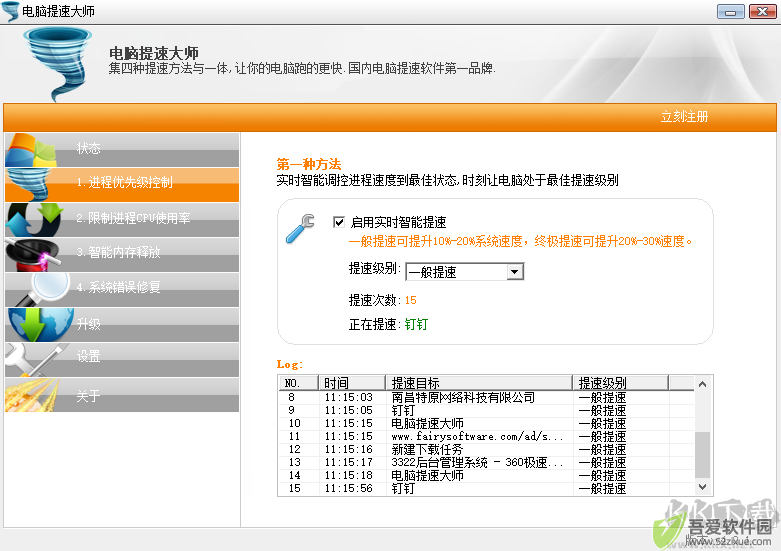This screenshot has width=781, height=551.
Task: Select log row 新建下载任务
Action: [x=427, y=449]
